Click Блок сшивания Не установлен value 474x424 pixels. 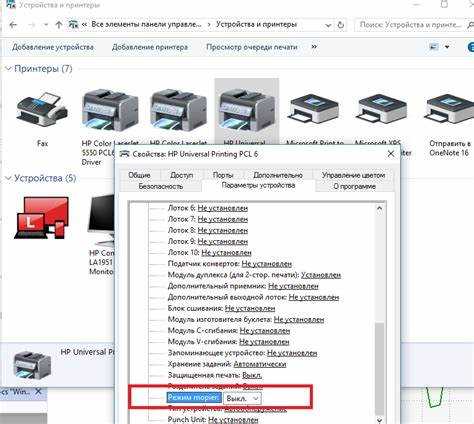(x=250, y=308)
